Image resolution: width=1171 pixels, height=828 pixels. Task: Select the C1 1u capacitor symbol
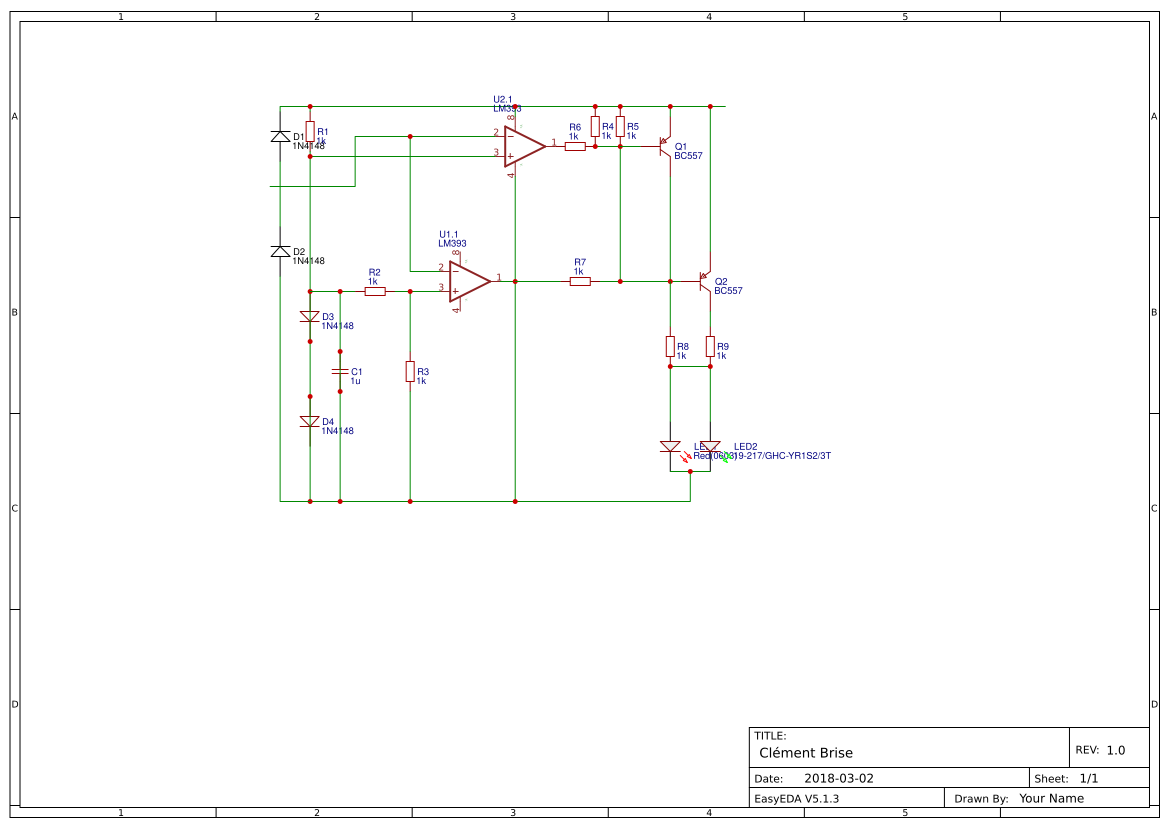340,371
